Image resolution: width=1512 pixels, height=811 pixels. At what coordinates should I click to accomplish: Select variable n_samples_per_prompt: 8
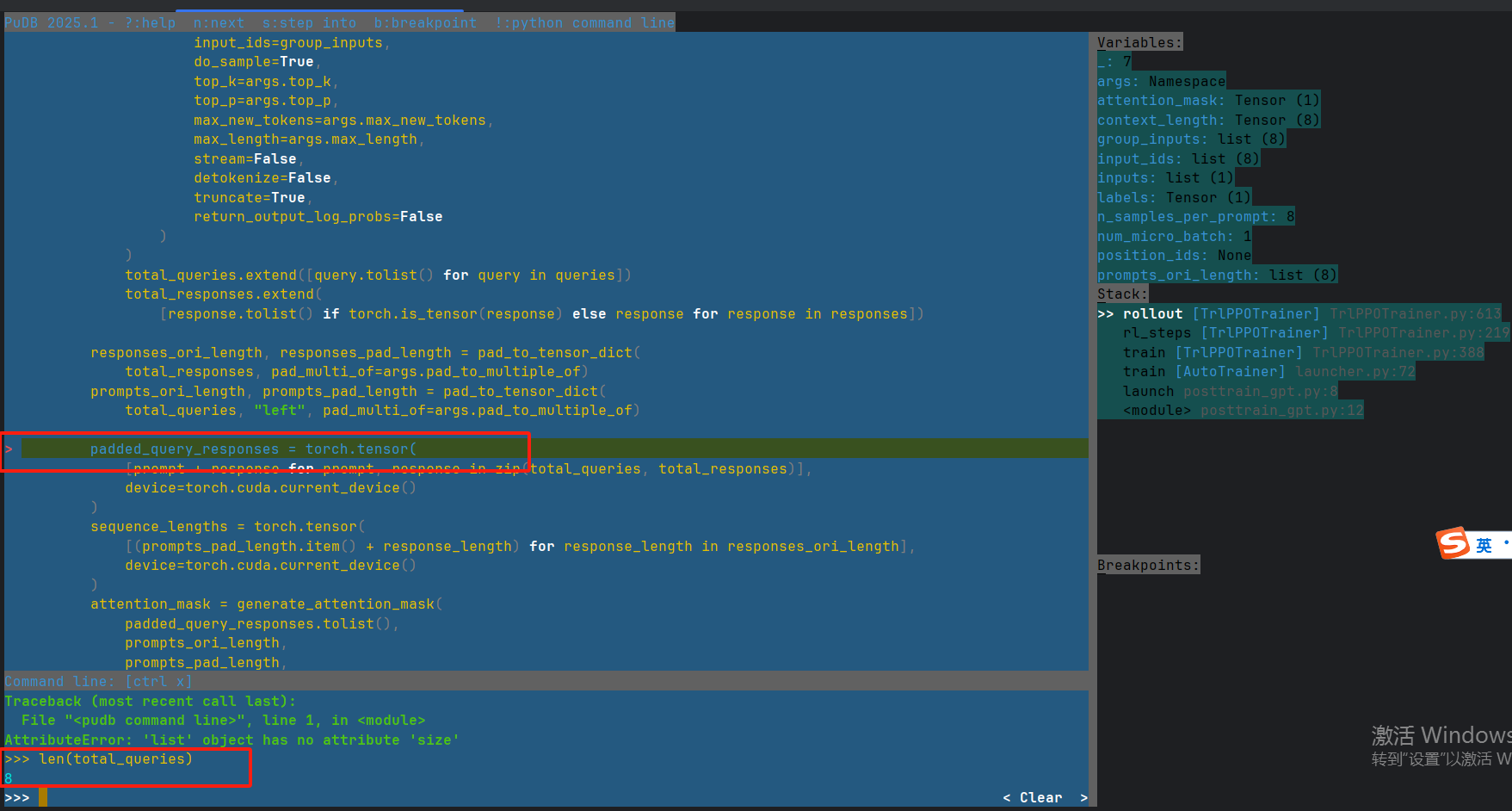point(1195,216)
